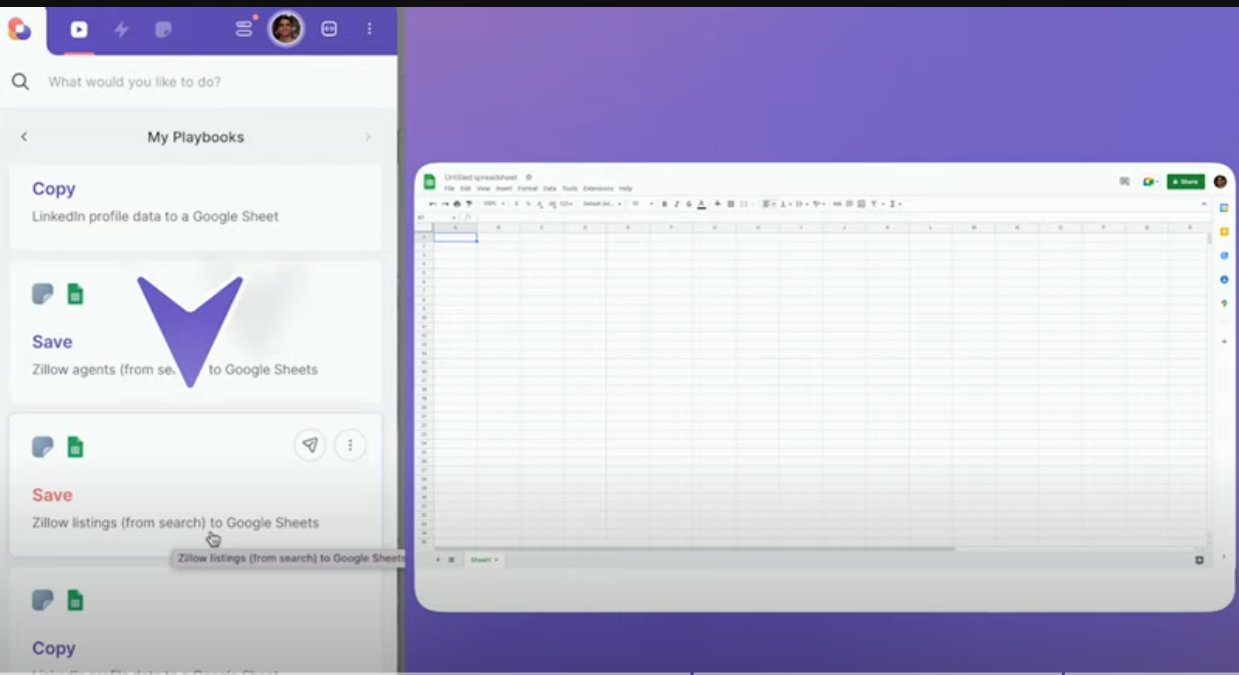Open the 'Copy LinkedIn profile data' playbook card

(195, 207)
